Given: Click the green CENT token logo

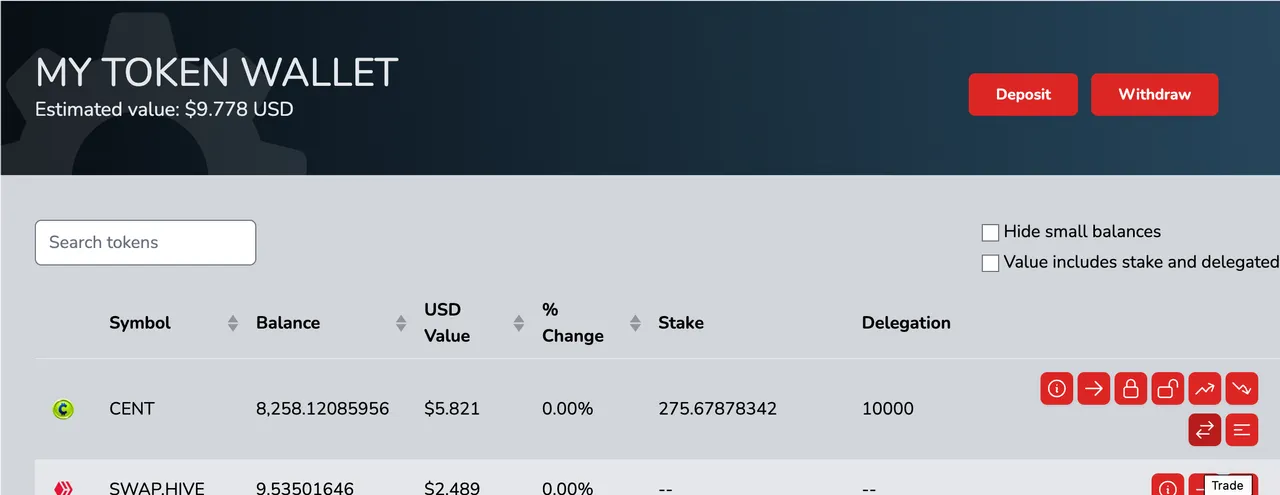Looking at the screenshot, I should coord(63,408).
